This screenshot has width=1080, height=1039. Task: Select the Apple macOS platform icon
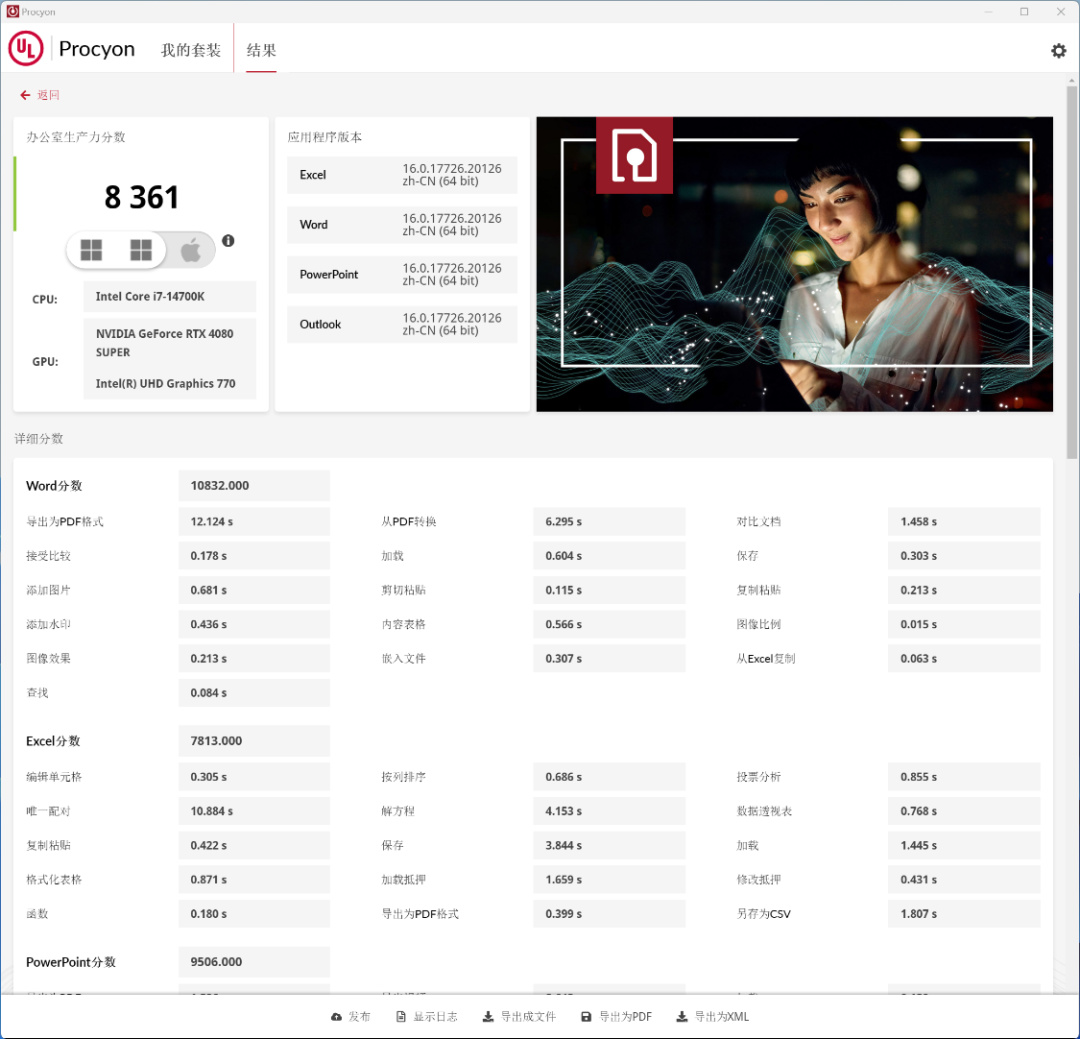click(191, 249)
